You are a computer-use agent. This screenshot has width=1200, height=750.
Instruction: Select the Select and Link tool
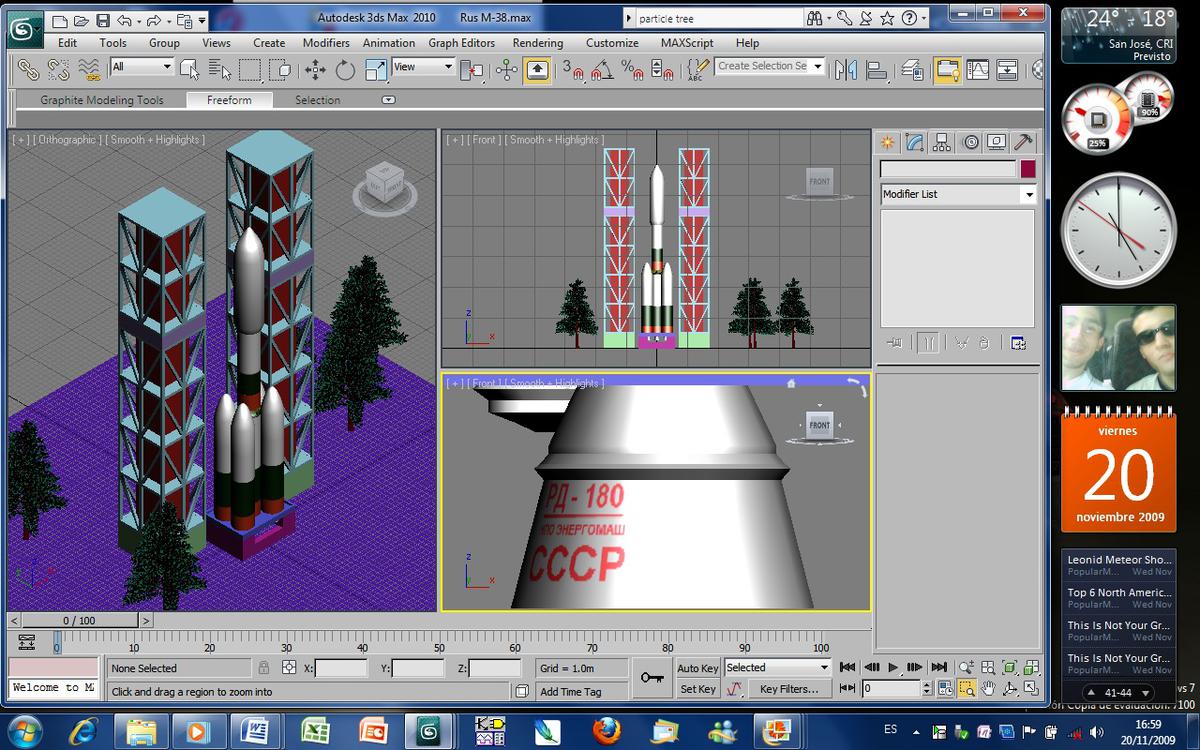tap(27, 69)
